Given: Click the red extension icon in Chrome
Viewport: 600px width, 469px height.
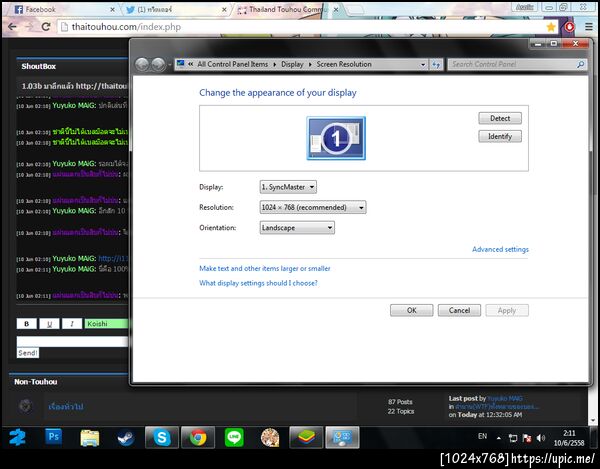Looking at the screenshot, I should [x=569, y=27].
